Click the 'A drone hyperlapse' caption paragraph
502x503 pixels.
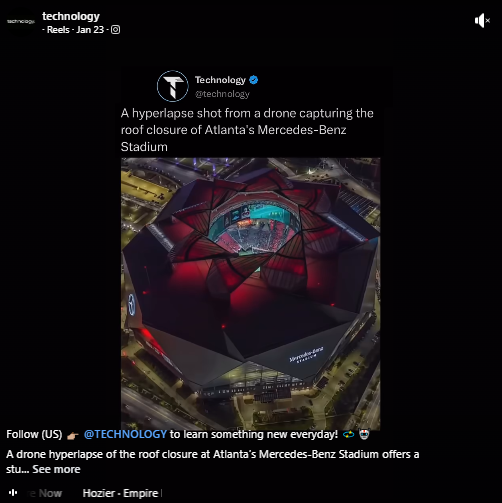212,462
